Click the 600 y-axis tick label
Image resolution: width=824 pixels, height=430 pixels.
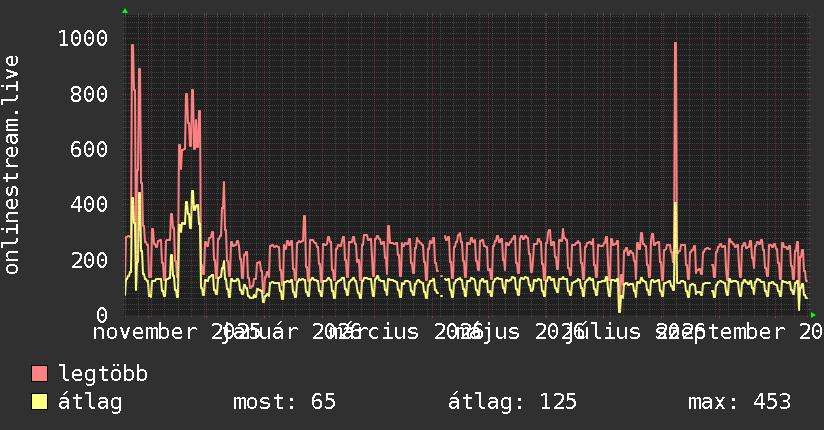click(89, 149)
